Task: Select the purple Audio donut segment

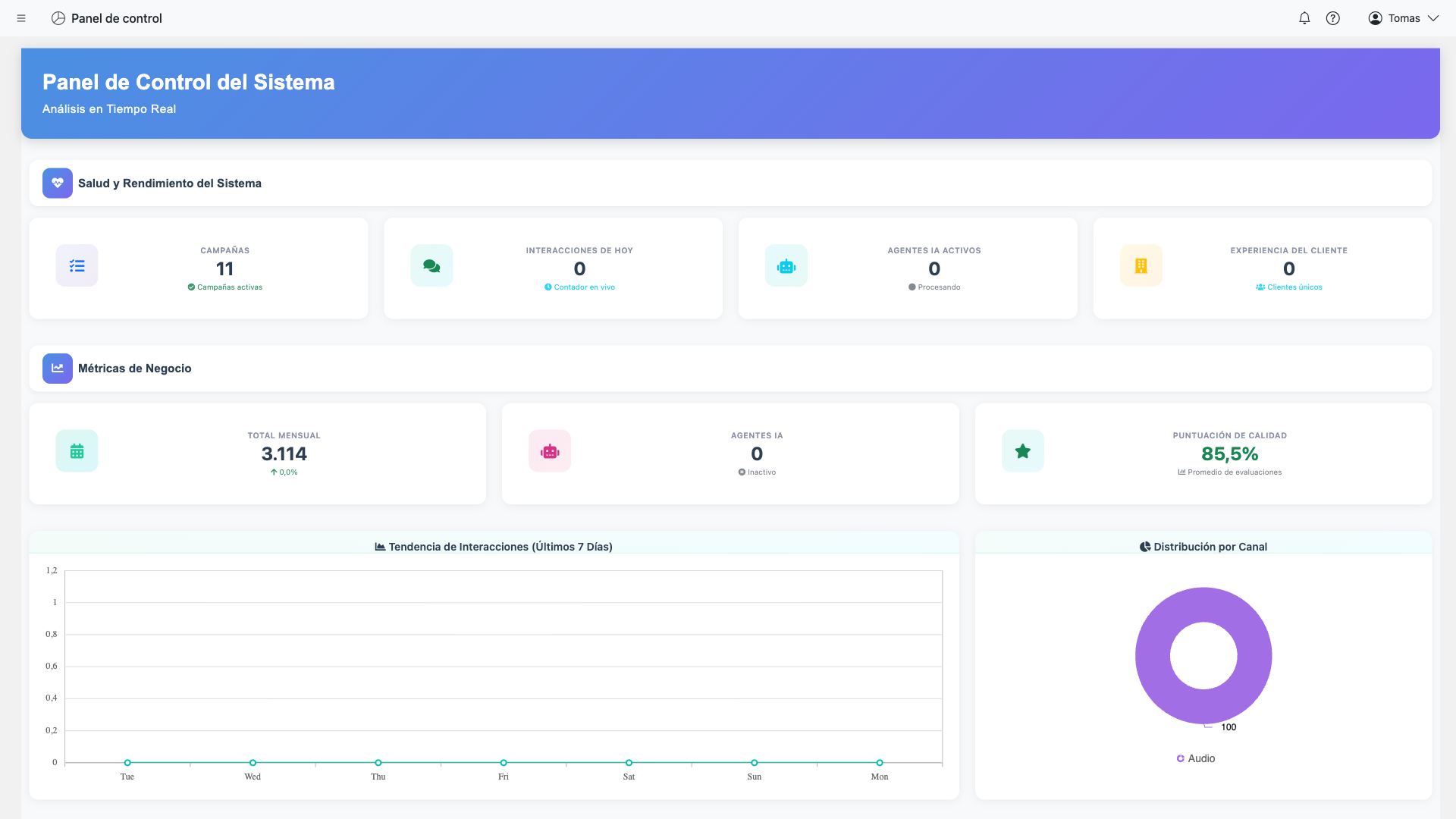Action: pos(1203,599)
